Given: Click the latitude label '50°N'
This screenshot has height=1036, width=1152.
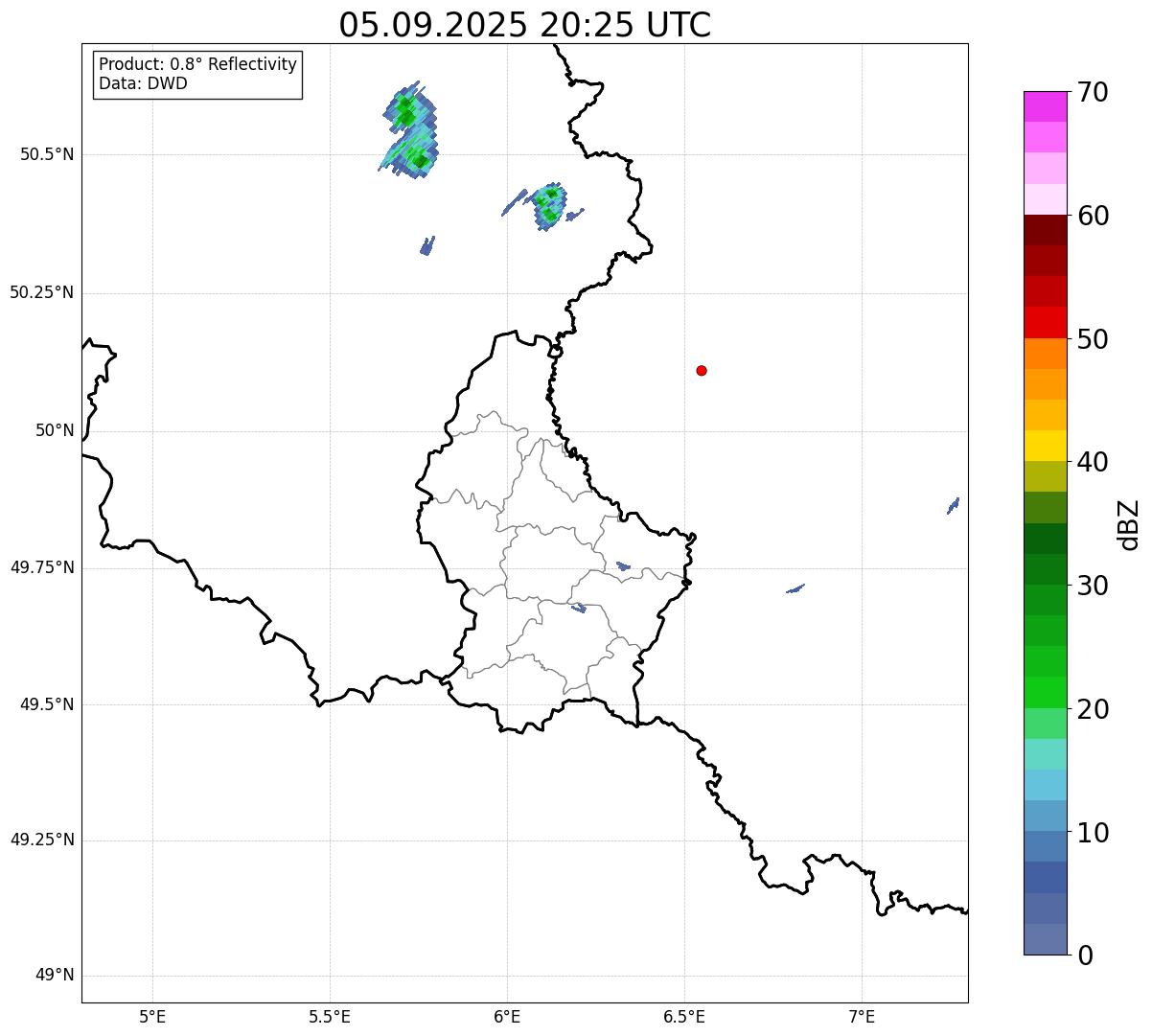Looking at the screenshot, I should click(55, 431).
